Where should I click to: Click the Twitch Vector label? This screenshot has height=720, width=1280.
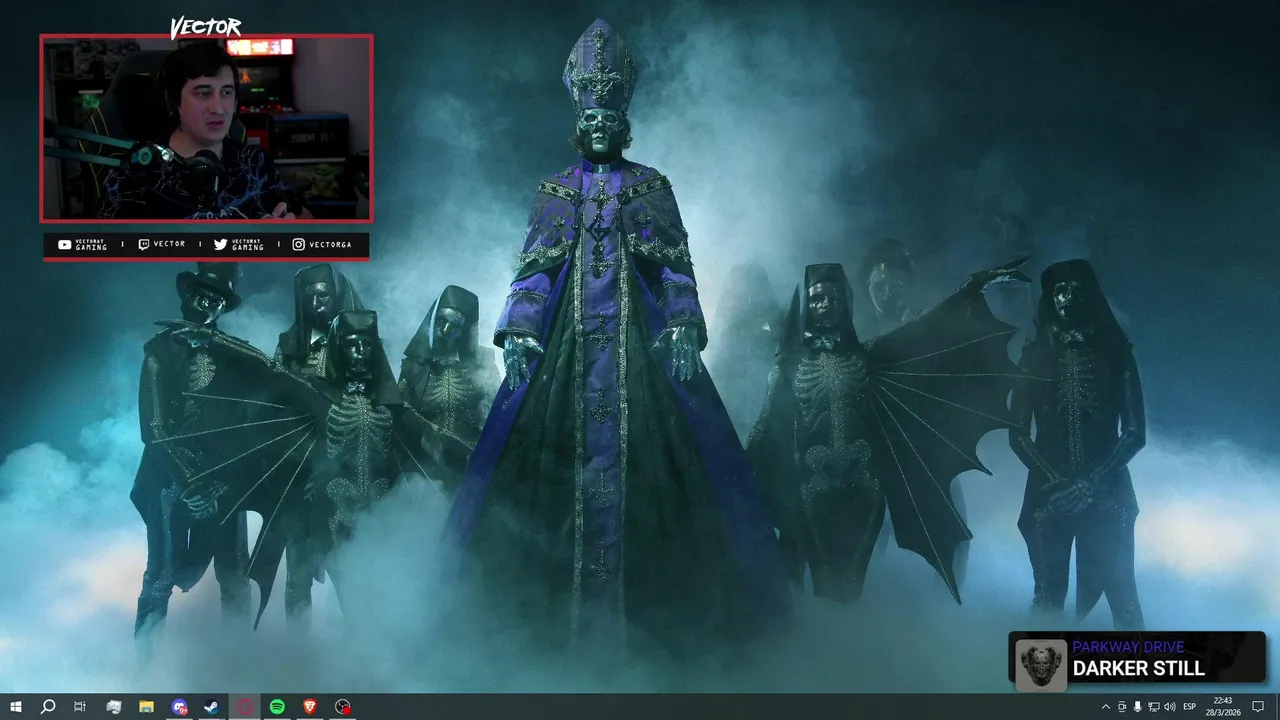pos(162,245)
